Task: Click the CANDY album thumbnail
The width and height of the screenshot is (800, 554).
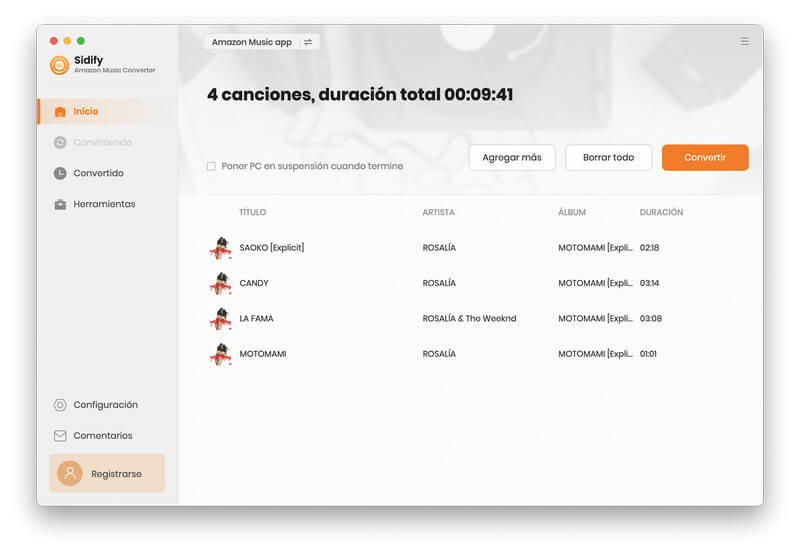Action: tap(220, 283)
